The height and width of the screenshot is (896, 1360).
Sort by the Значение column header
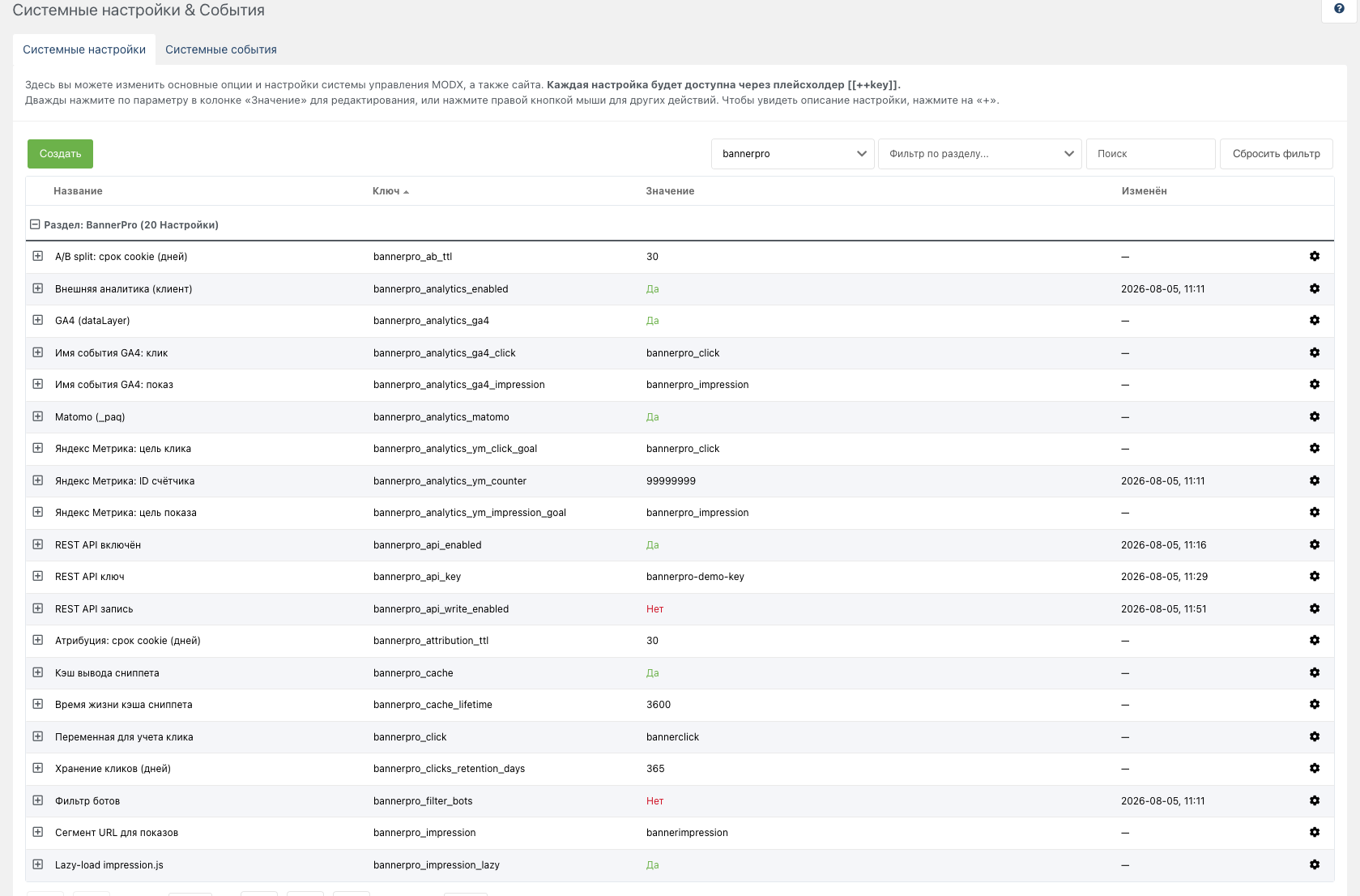[670, 191]
